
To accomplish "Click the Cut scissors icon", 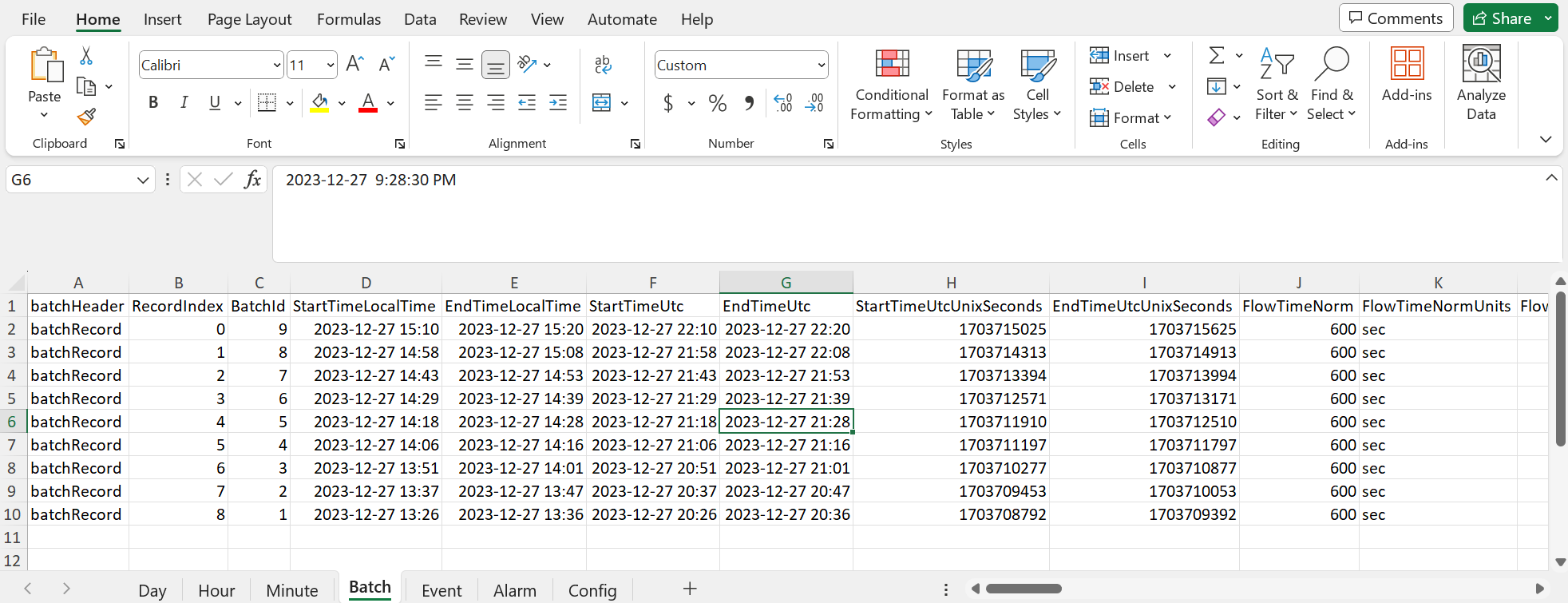I will (86, 56).
